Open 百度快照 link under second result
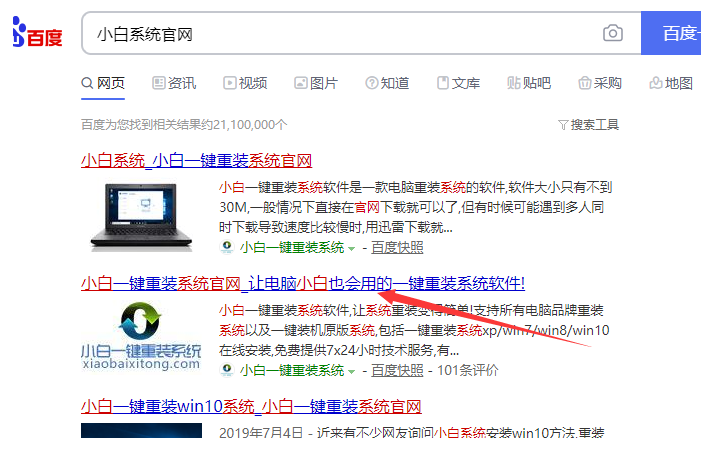Image resolution: width=707 pixels, height=450 pixels. [397, 371]
